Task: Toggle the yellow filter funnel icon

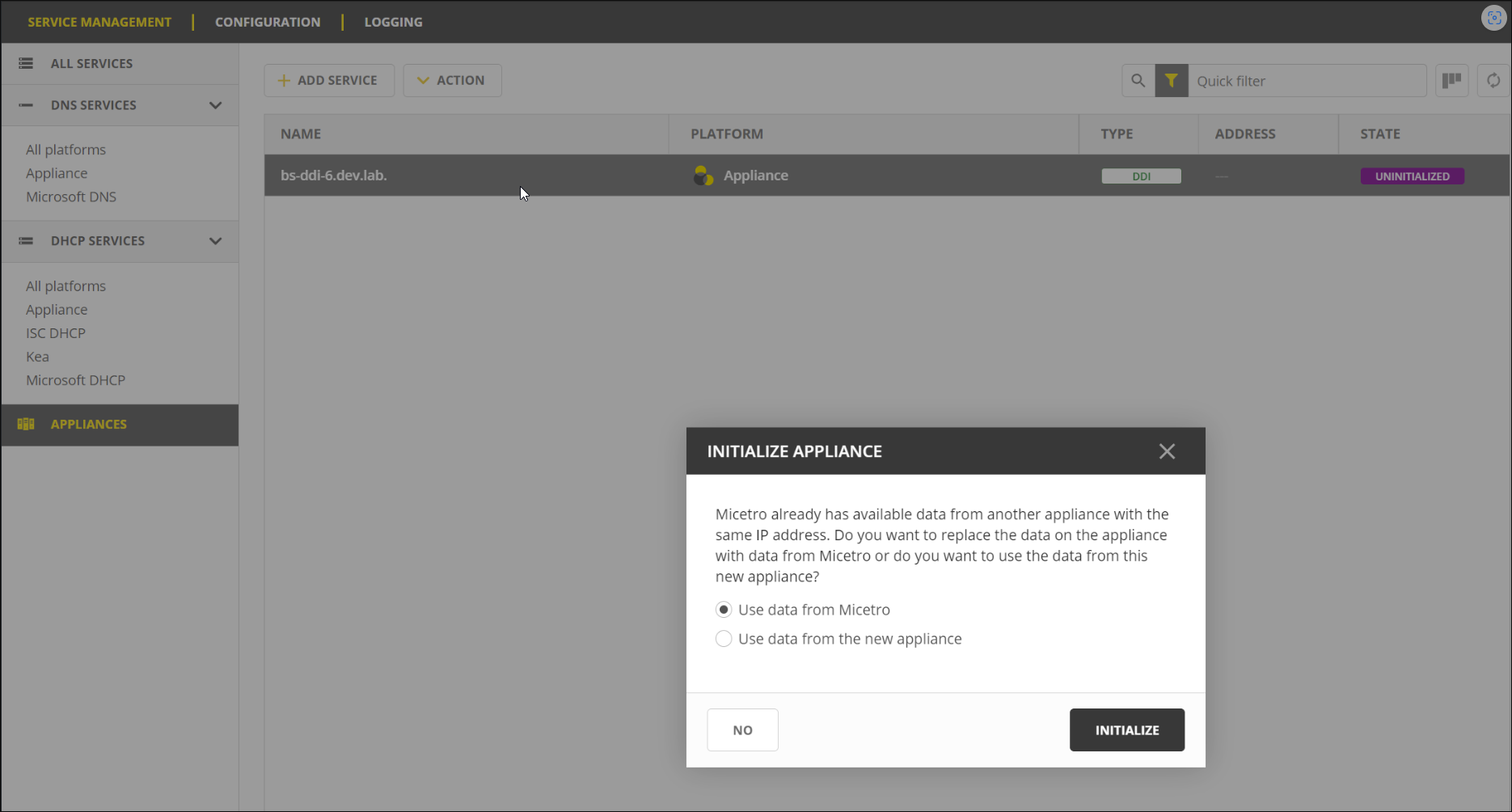Action: (1171, 81)
